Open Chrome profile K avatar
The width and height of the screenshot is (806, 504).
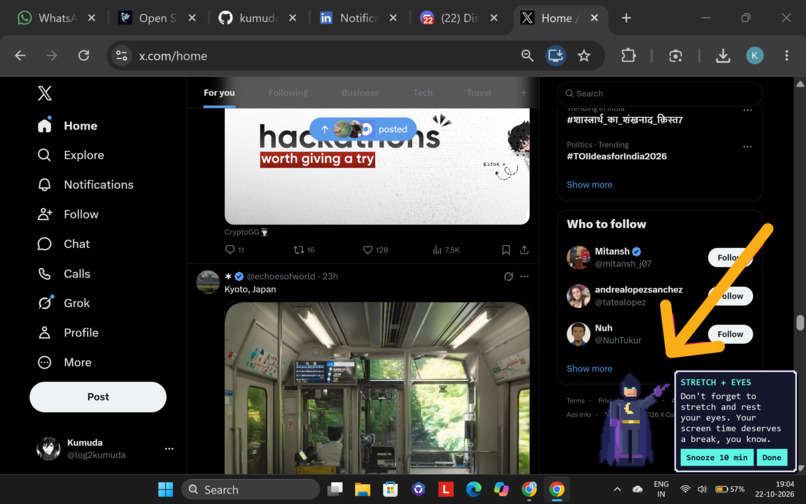coord(755,56)
